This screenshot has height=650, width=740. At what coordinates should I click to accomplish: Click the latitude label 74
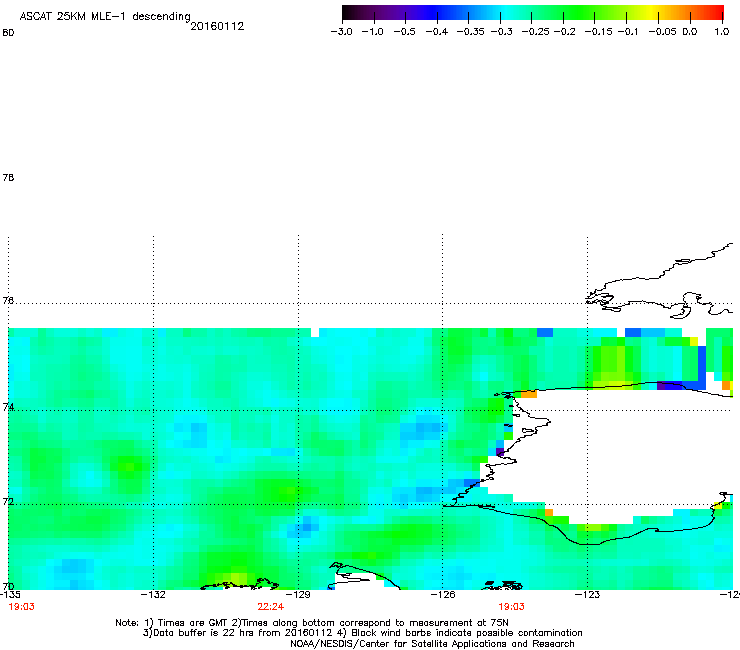[x=8, y=407]
